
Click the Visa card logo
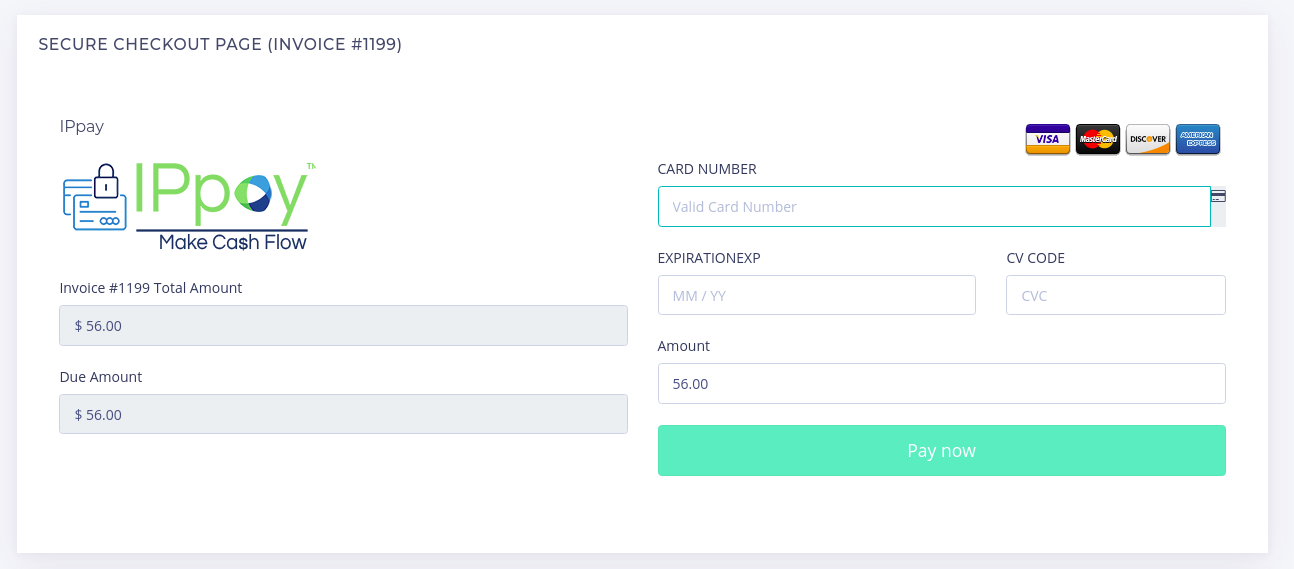pyautogui.click(x=1047, y=139)
